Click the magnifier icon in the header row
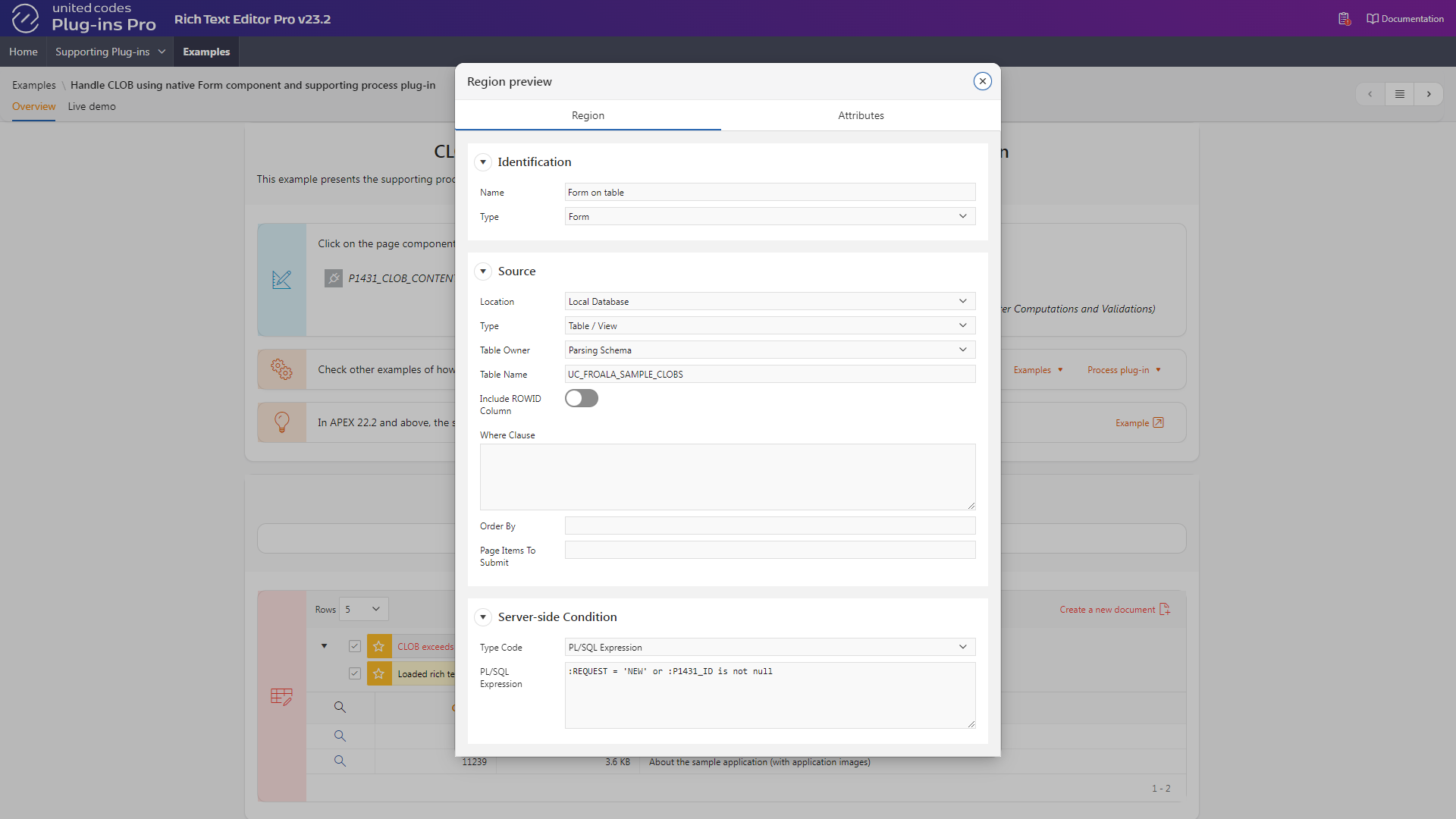The height and width of the screenshot is (819, 1456). click(x=340, y=708)
